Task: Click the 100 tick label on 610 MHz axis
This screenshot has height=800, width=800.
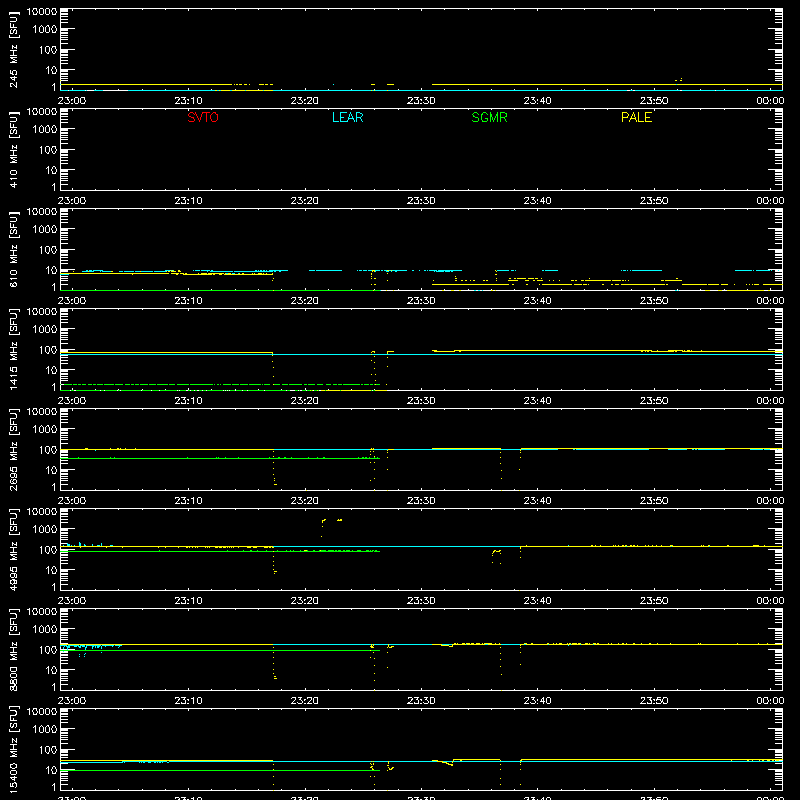Action: 48,249
